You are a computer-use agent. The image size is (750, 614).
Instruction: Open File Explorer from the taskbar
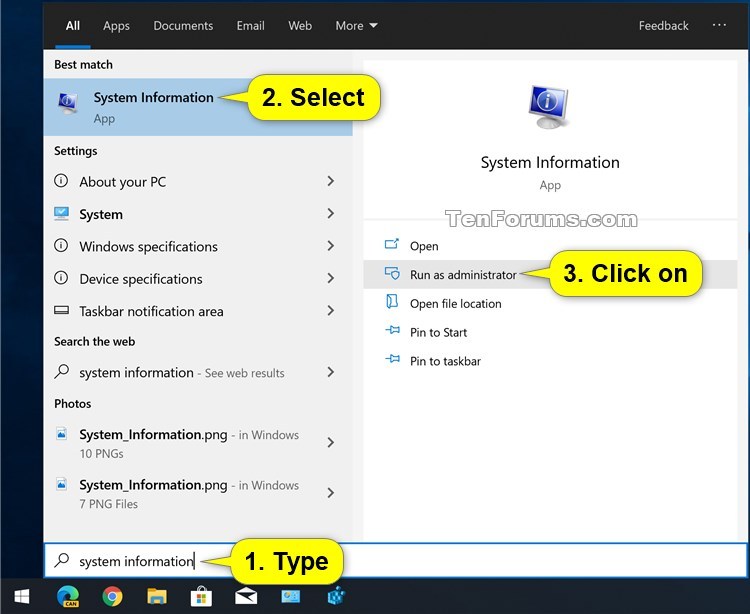pyautogui.click(x=156, y=596)
